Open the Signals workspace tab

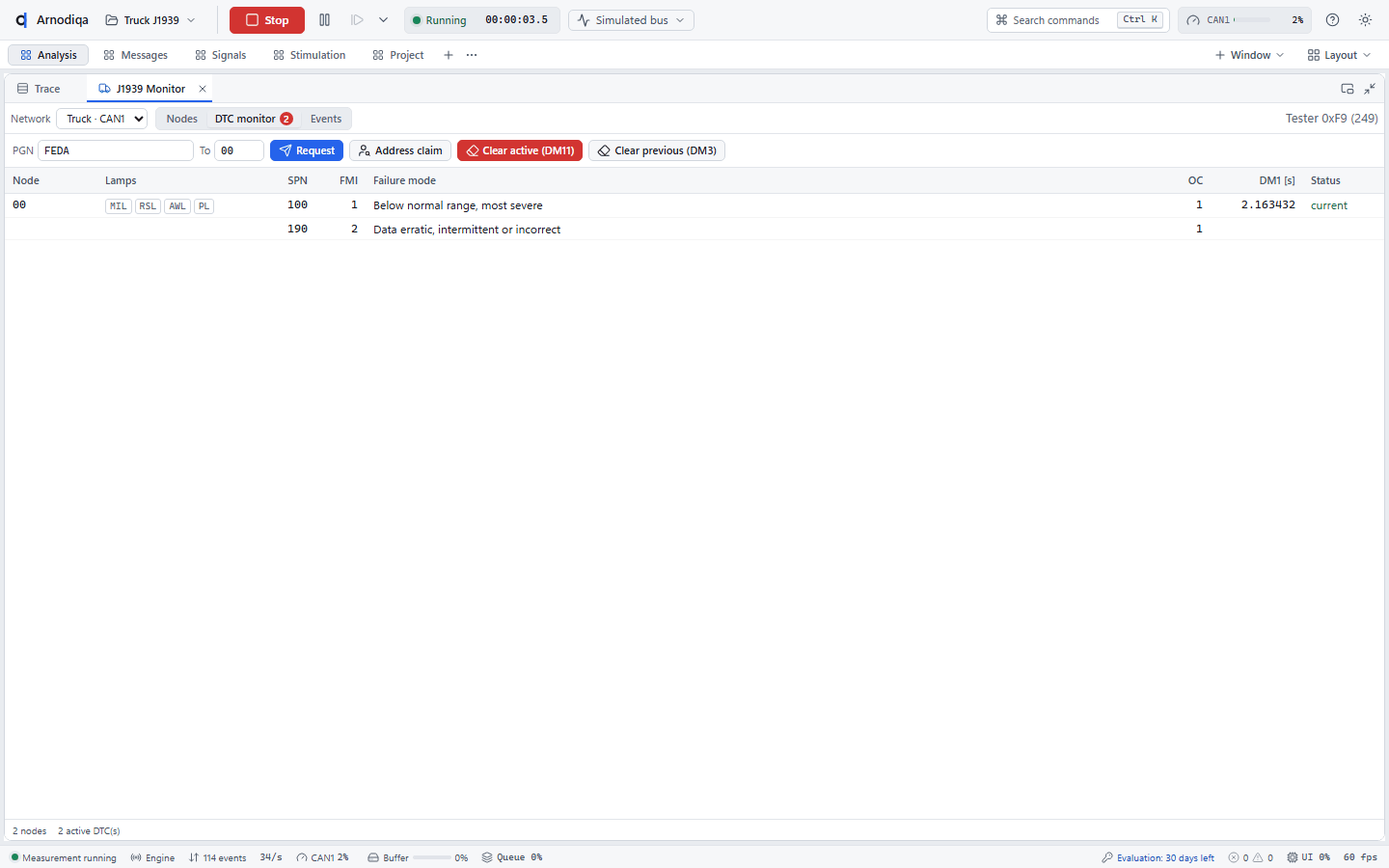coord(221,55)
